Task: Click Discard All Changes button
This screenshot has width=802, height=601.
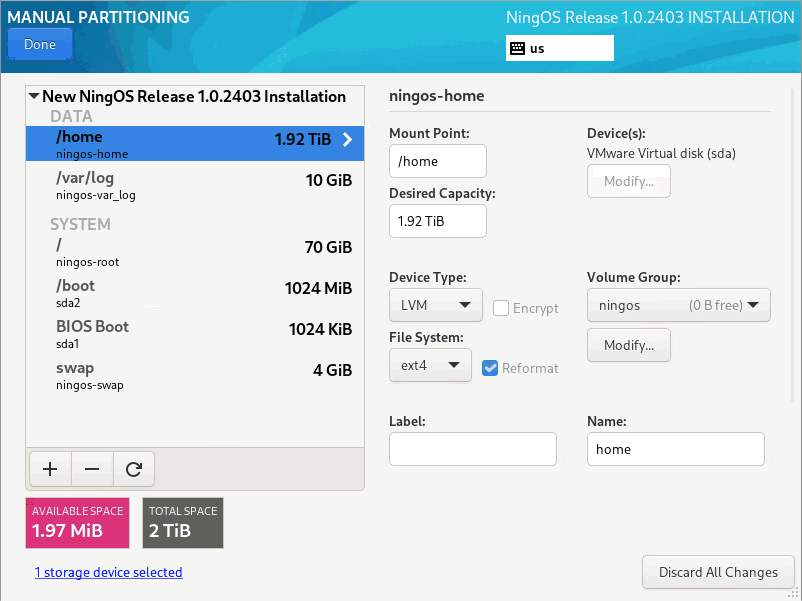Action: (x=718, y=572)
